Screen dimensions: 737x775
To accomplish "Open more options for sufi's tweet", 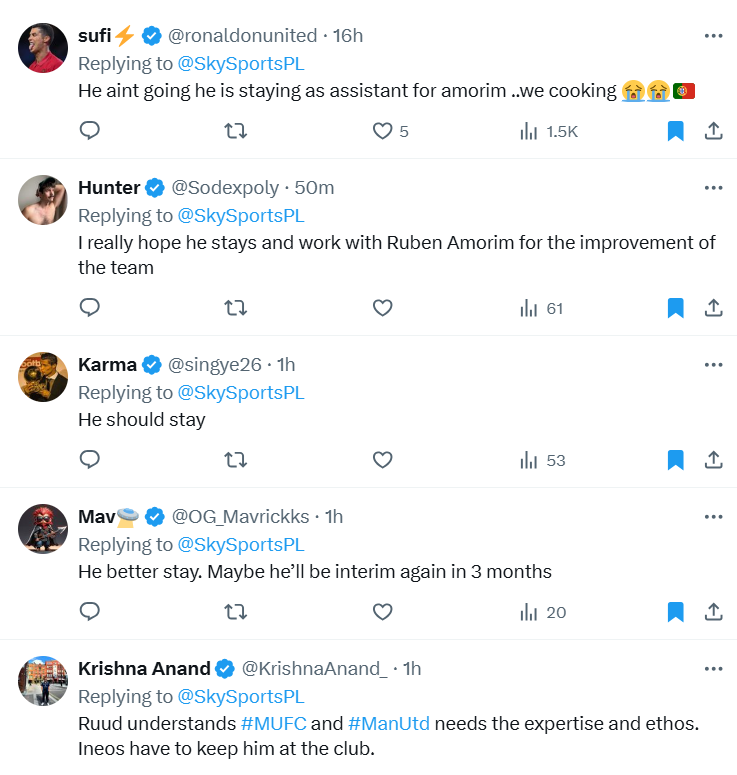I will [713, 36].
